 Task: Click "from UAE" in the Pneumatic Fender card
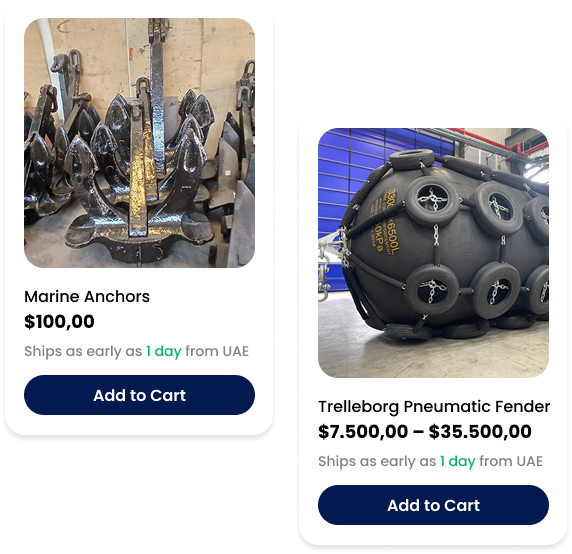[x=511, y=461]
